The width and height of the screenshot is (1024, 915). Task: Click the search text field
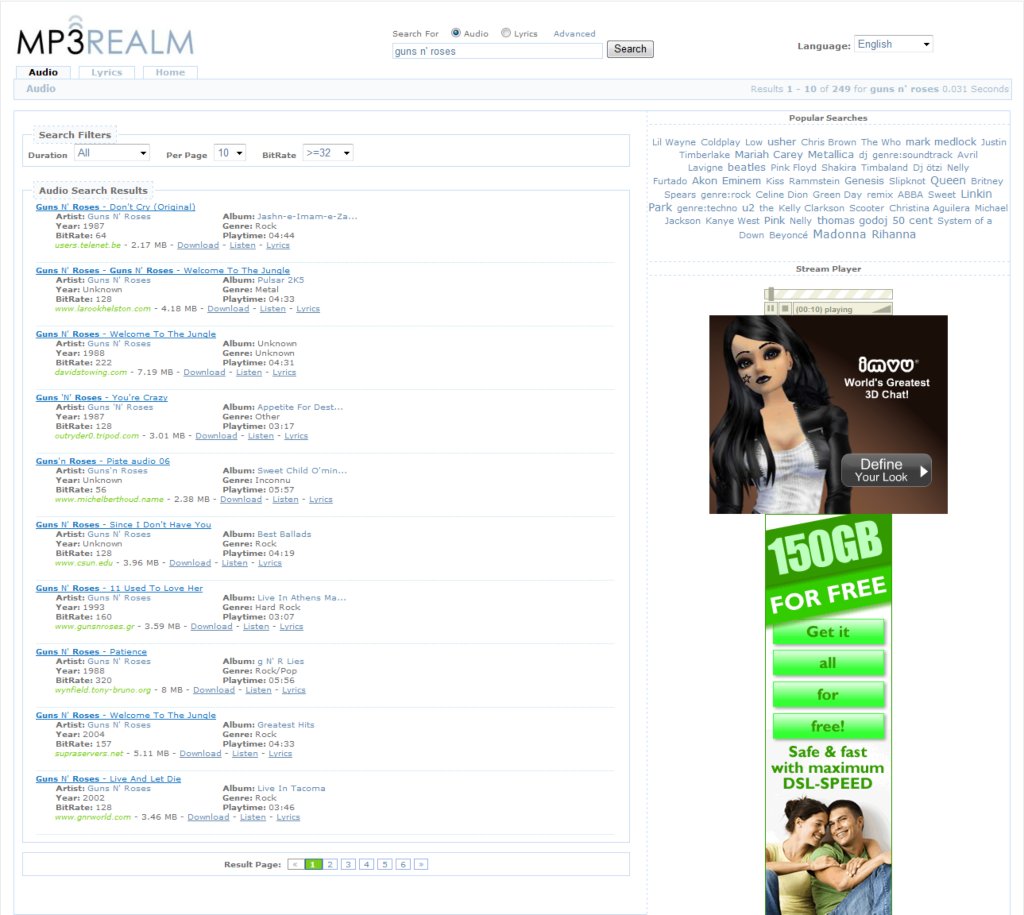[497, 51]
